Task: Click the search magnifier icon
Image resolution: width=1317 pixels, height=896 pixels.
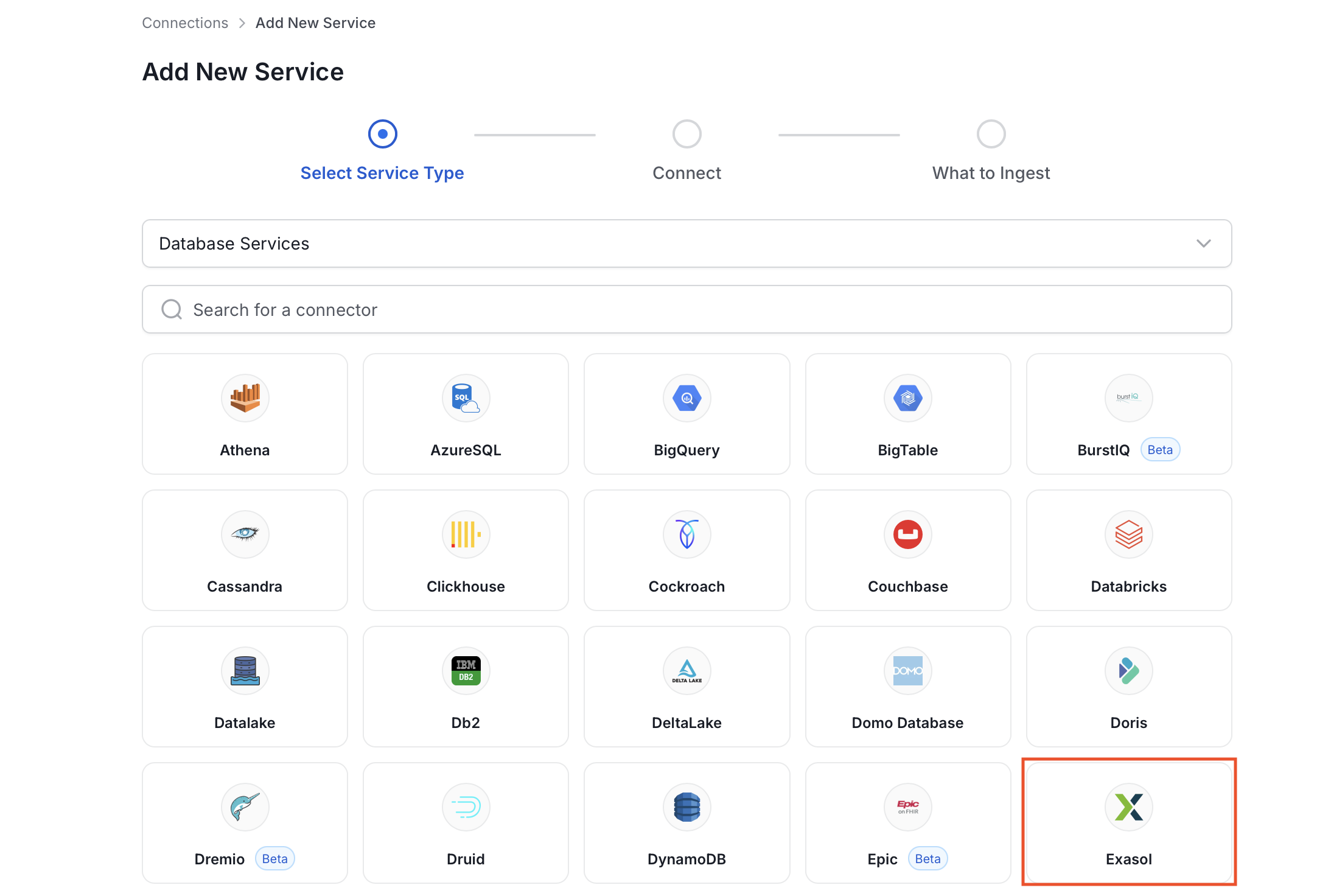Action: point(172,309)
